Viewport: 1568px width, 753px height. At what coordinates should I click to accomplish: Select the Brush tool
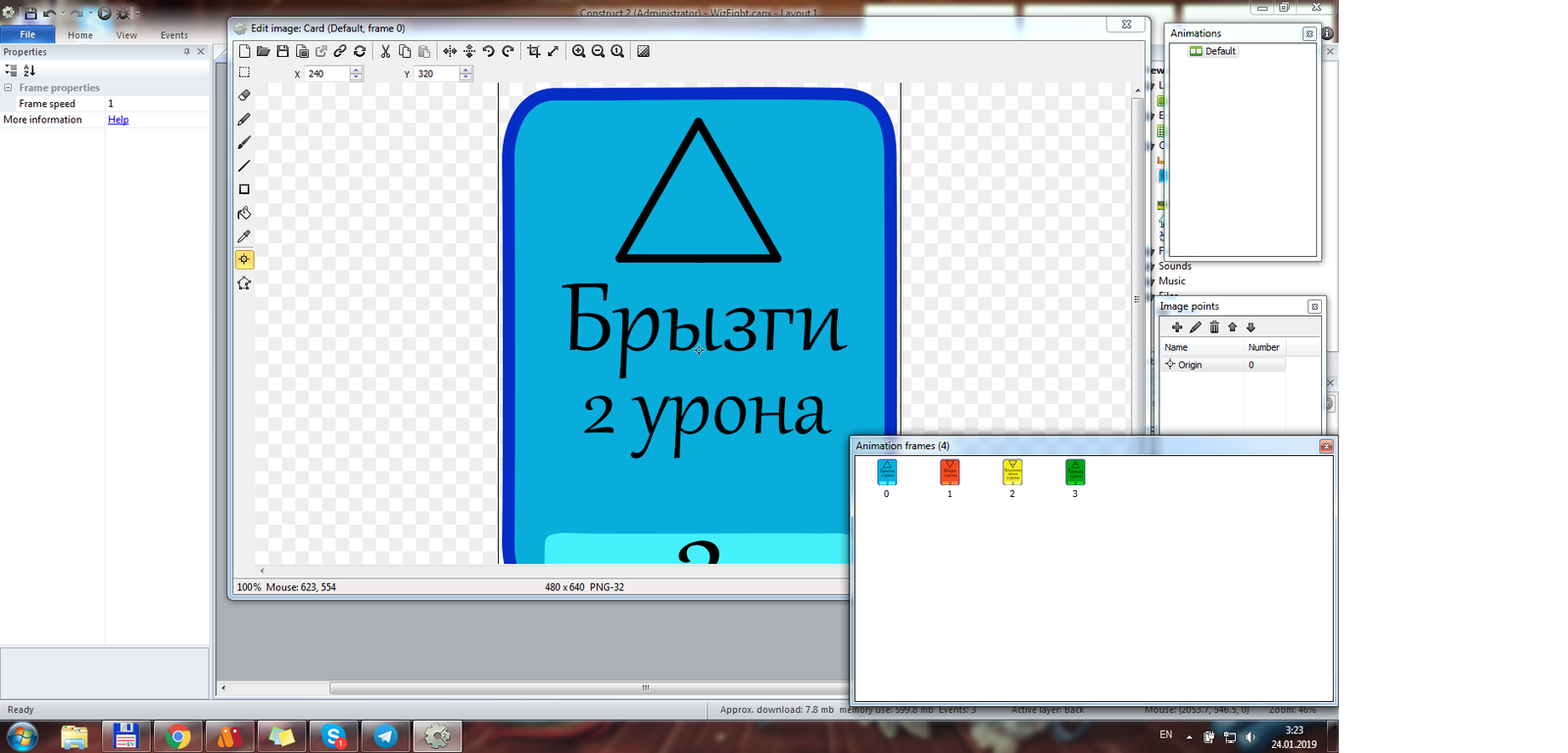(x=244, y=142)
